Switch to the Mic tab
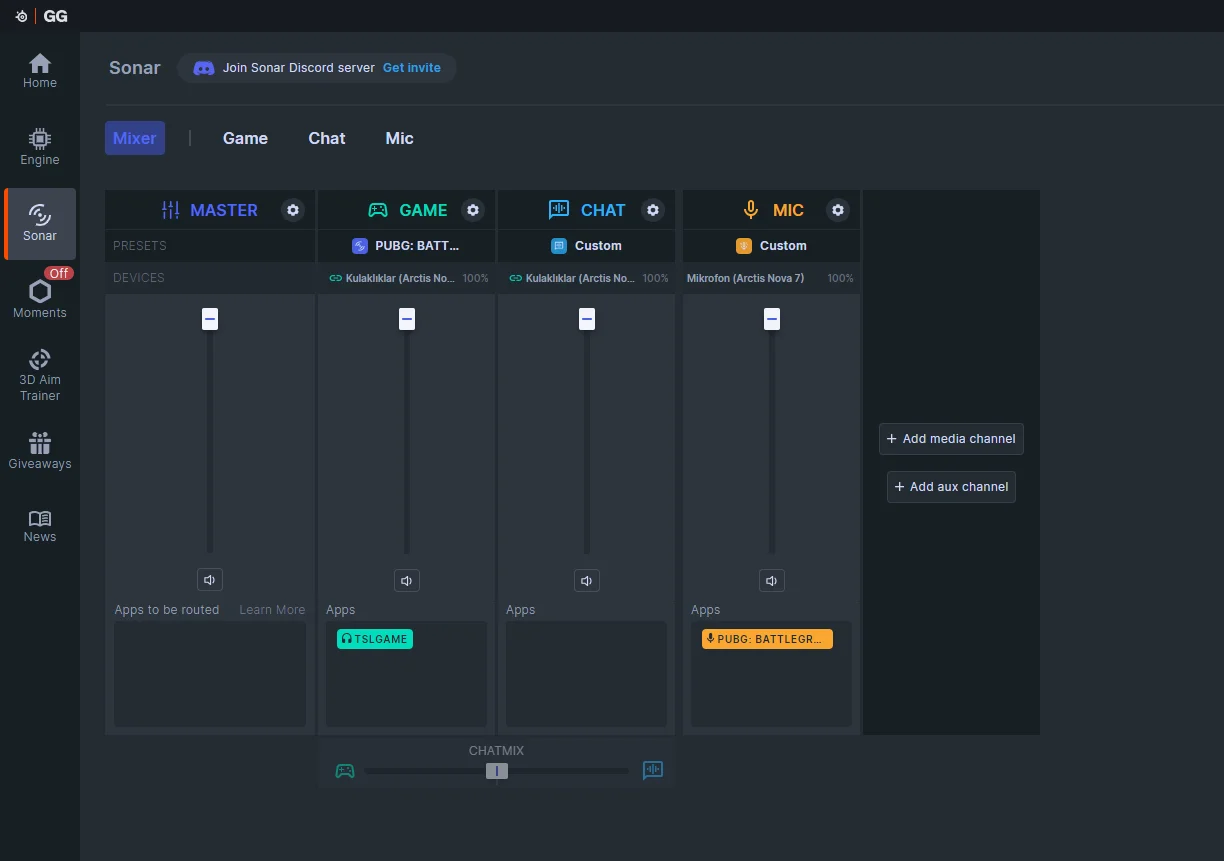The width and height of the screenshot is (1224, 861). point(399,138)
